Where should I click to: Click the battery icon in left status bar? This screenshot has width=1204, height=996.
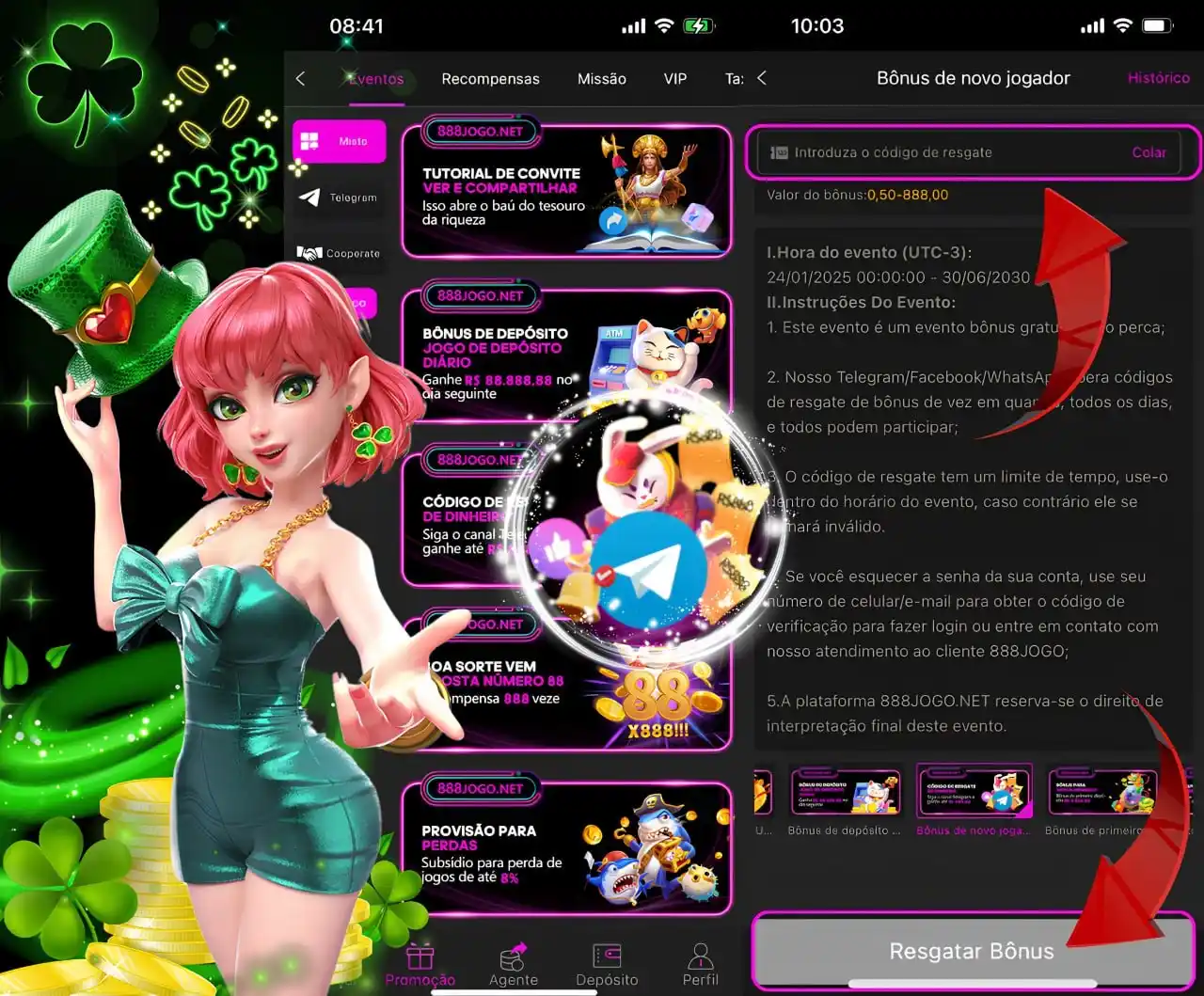click(699, 26)
